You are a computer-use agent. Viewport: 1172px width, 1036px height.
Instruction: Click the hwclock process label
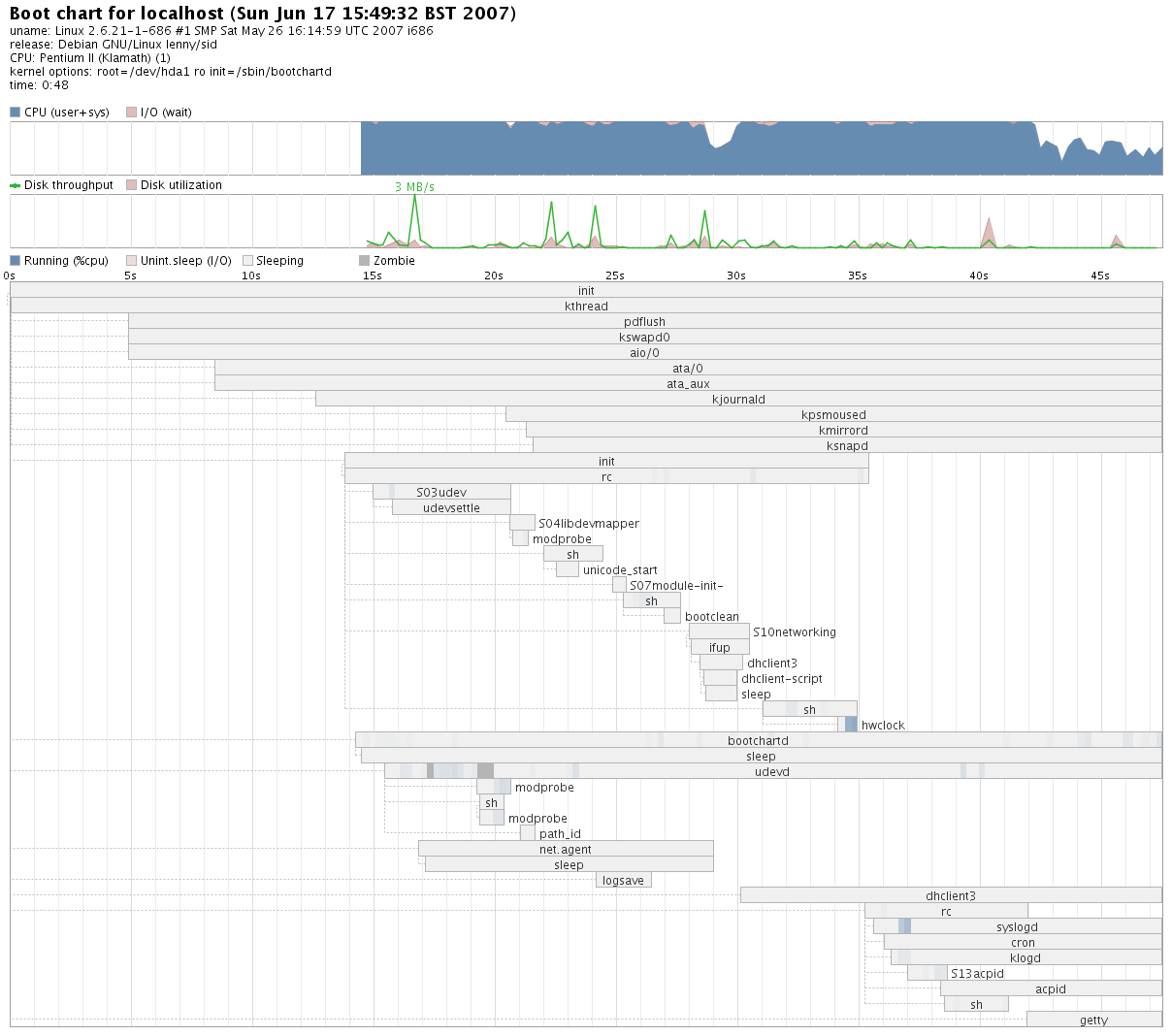(883, 726)
